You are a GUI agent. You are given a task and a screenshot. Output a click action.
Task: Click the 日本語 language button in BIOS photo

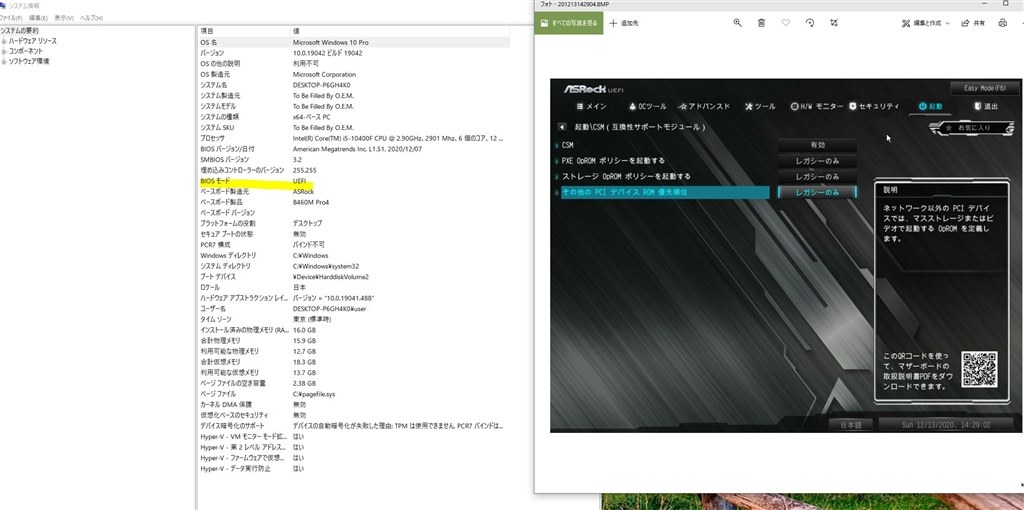point(850,425)
